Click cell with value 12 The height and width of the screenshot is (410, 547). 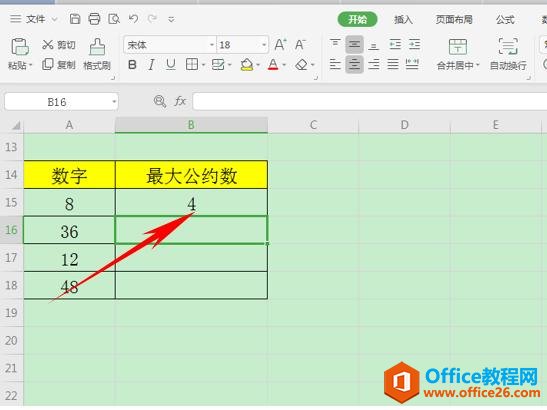point(69,258)
